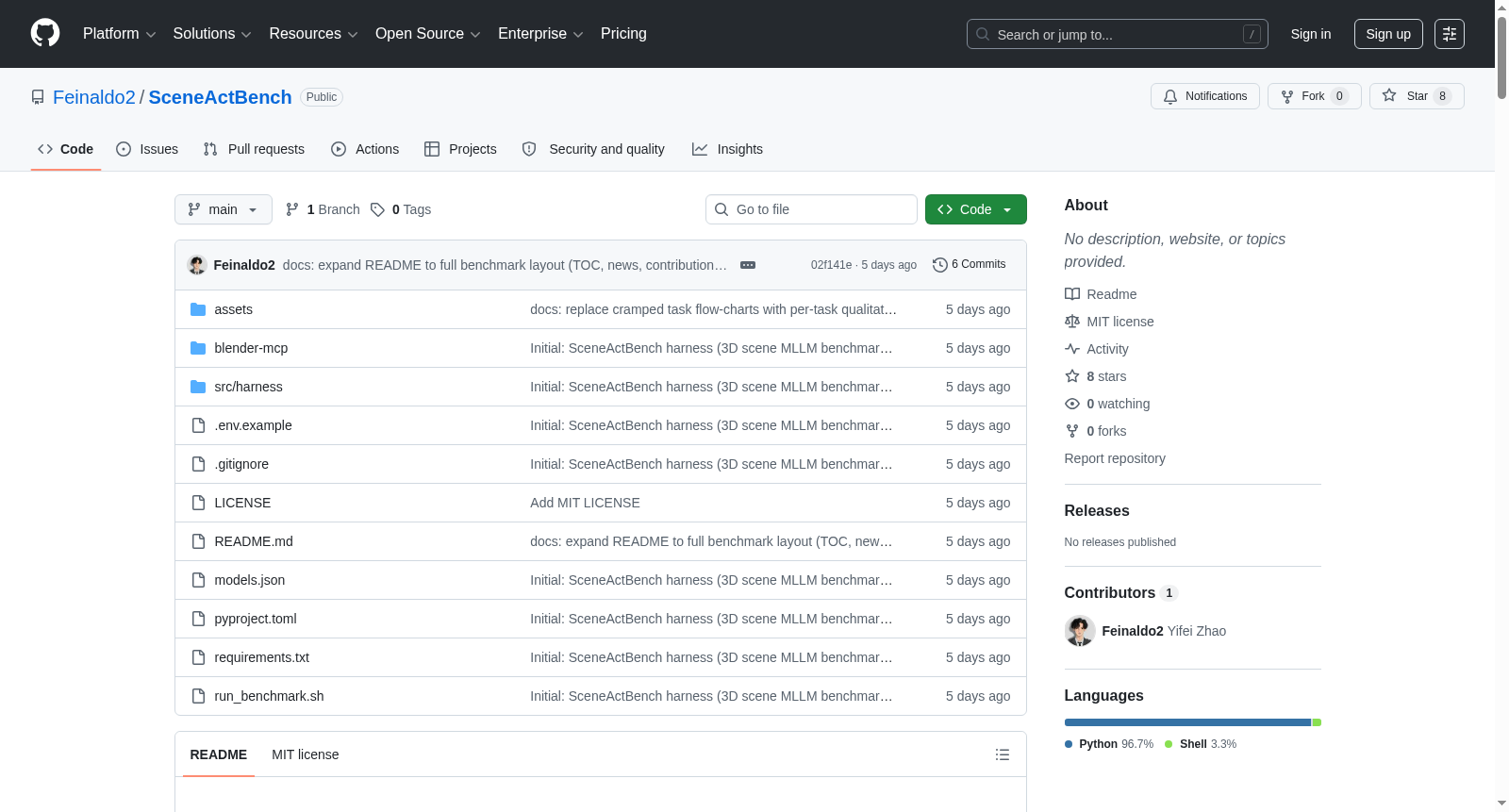
Task: View the 0 watching link
Action: [x=1107, y=404]
